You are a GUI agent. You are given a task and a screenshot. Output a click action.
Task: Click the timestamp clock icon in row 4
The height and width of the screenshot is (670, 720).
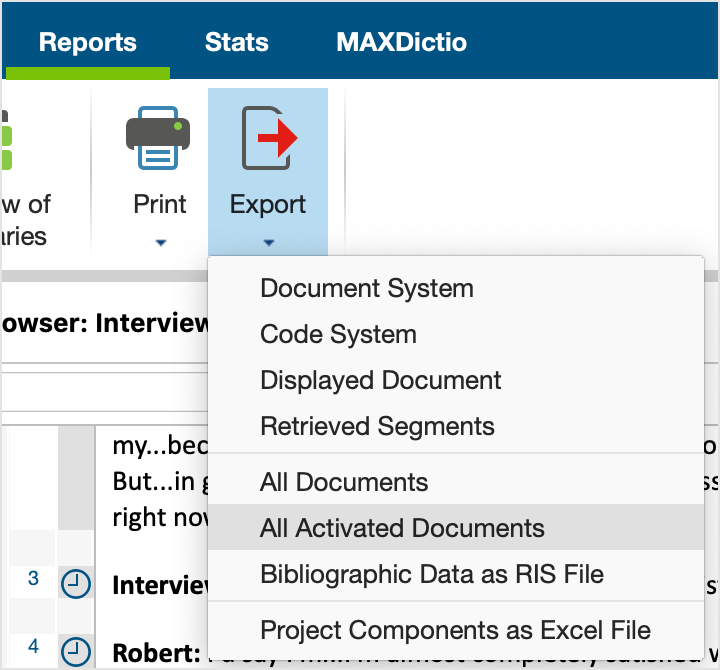click(x=76, y=651)
